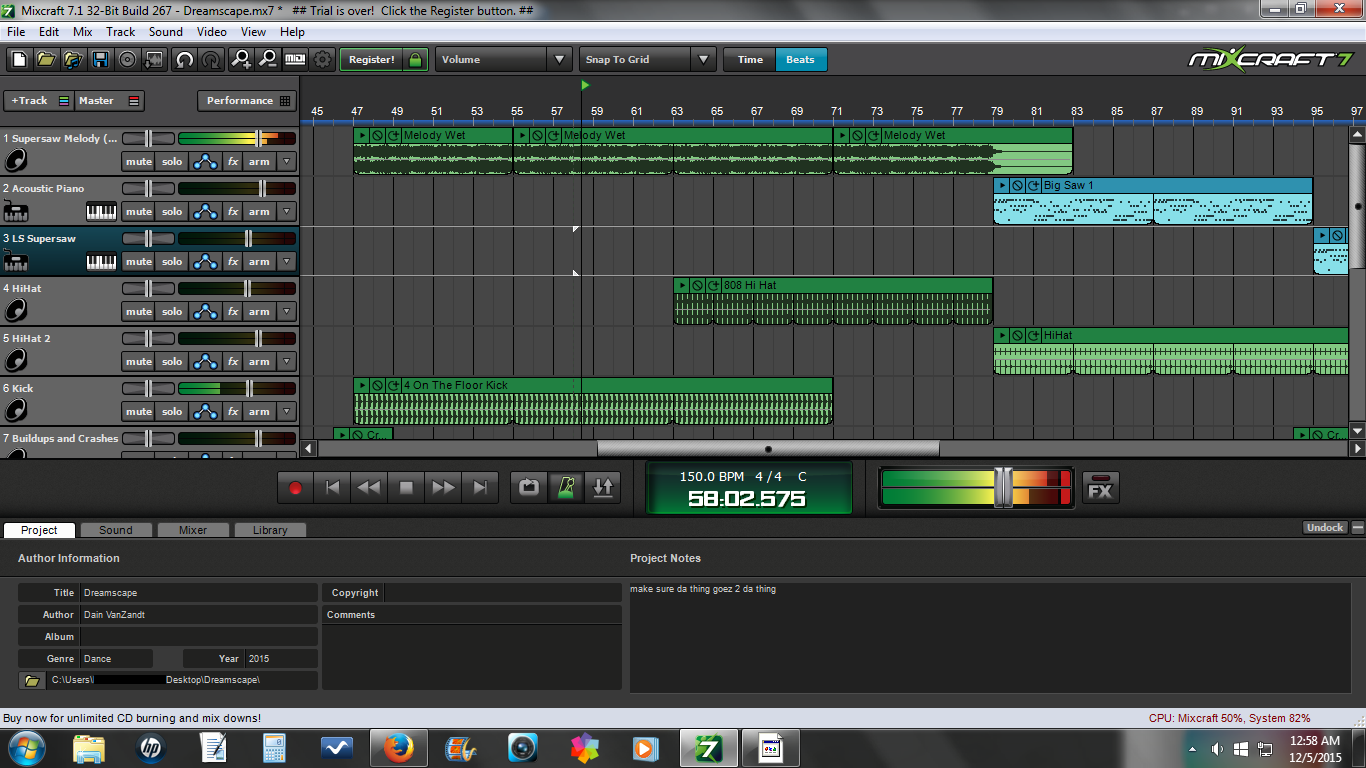Image resolution: width=1366 pixels, height=768 pixels.
Task: Click the master volume slider handle
Action: pyautogui.click(x=1003, y=487)
